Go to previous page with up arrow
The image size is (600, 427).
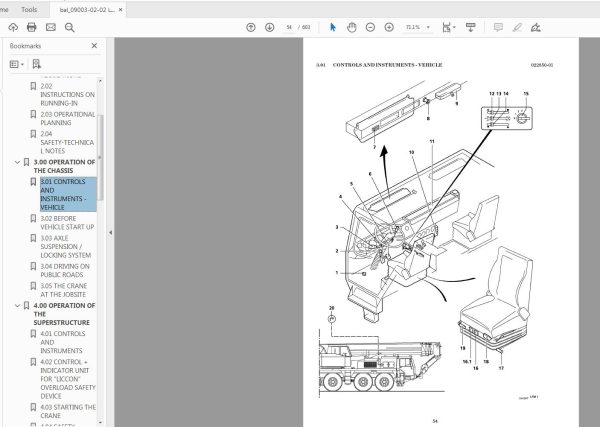point(251,27)
